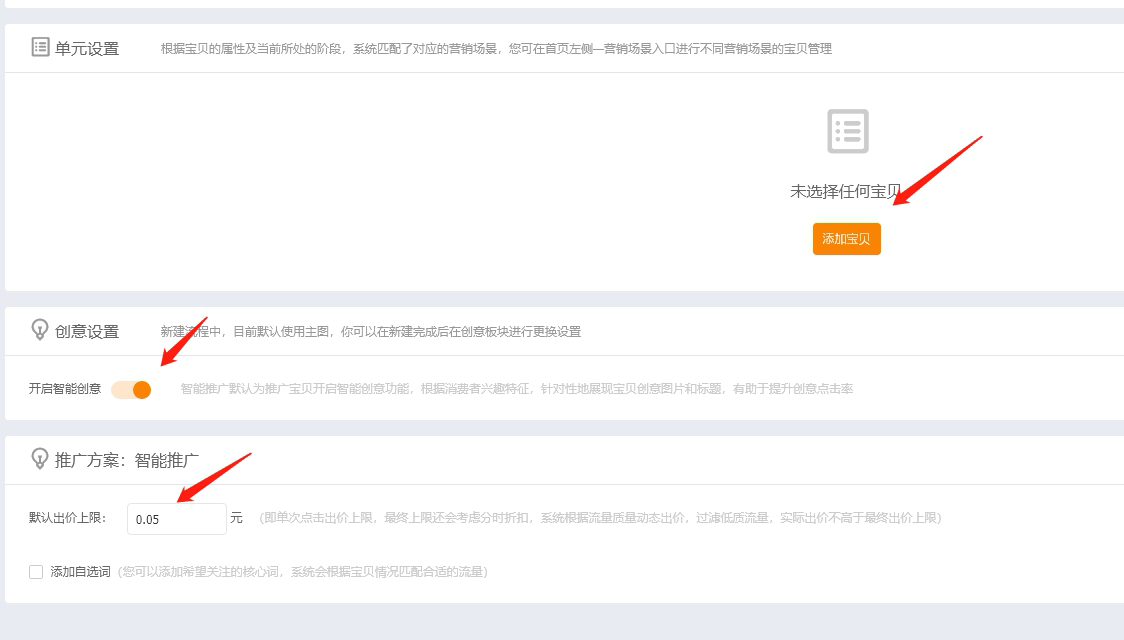Click the 创意设置 lightbulb icon
Image resolution: width=1124 pixels, height=640 pixels.
click(40, 330)
